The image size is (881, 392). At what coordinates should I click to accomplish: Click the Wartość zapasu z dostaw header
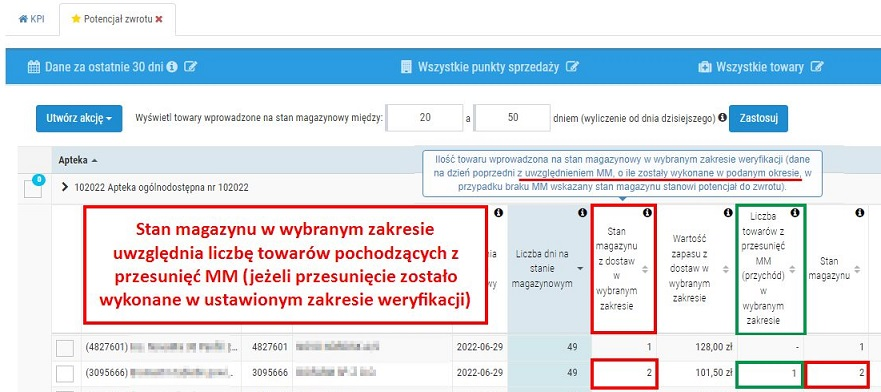pyautogui.click(x=689, y=268)
